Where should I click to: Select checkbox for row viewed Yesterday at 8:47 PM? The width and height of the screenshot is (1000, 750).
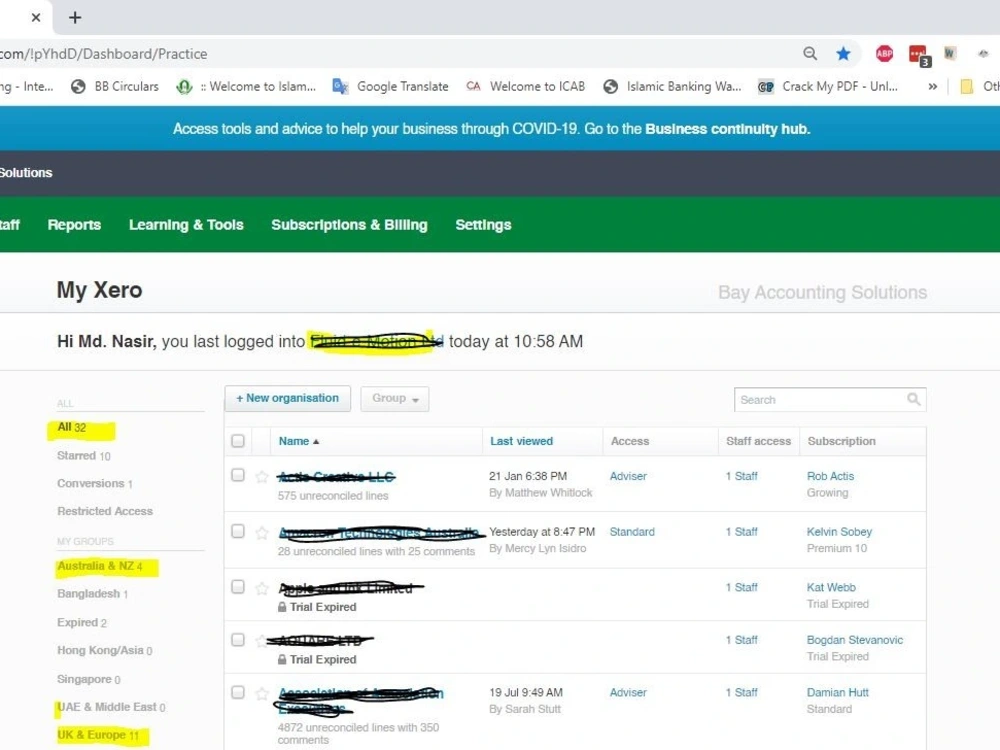(238, 531)
